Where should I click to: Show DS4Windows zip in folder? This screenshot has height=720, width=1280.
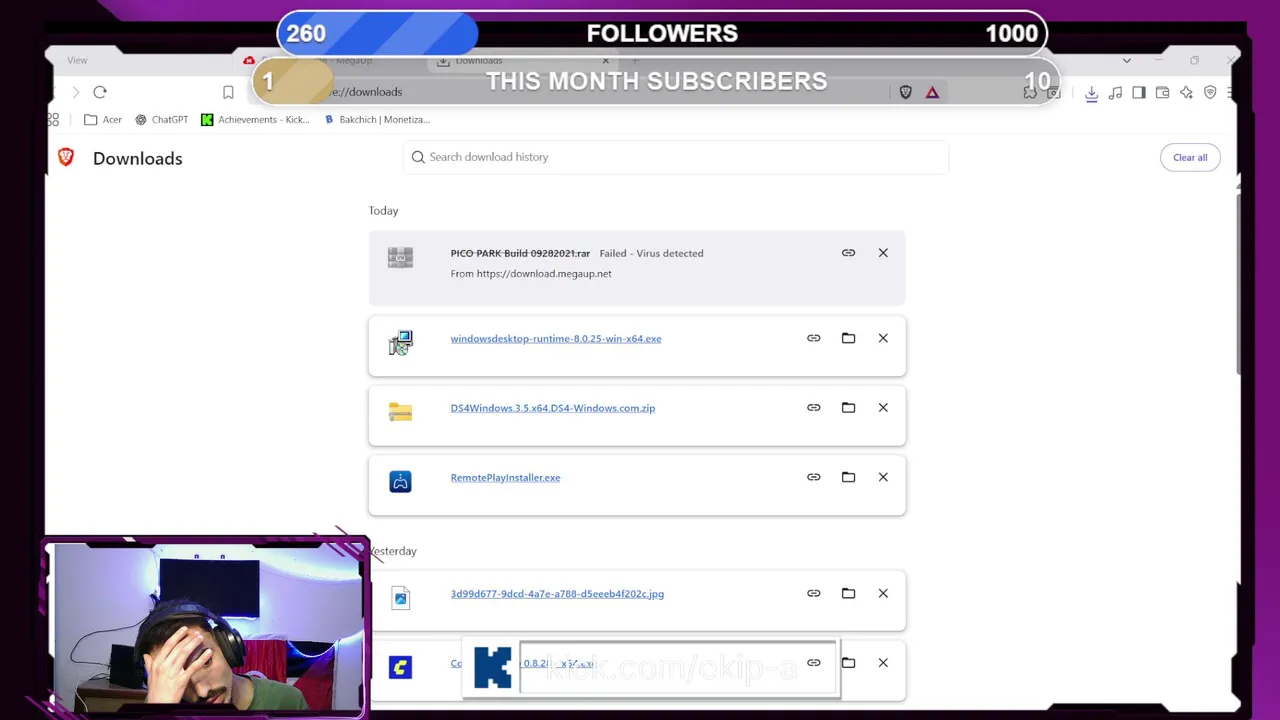pos(848,407)
